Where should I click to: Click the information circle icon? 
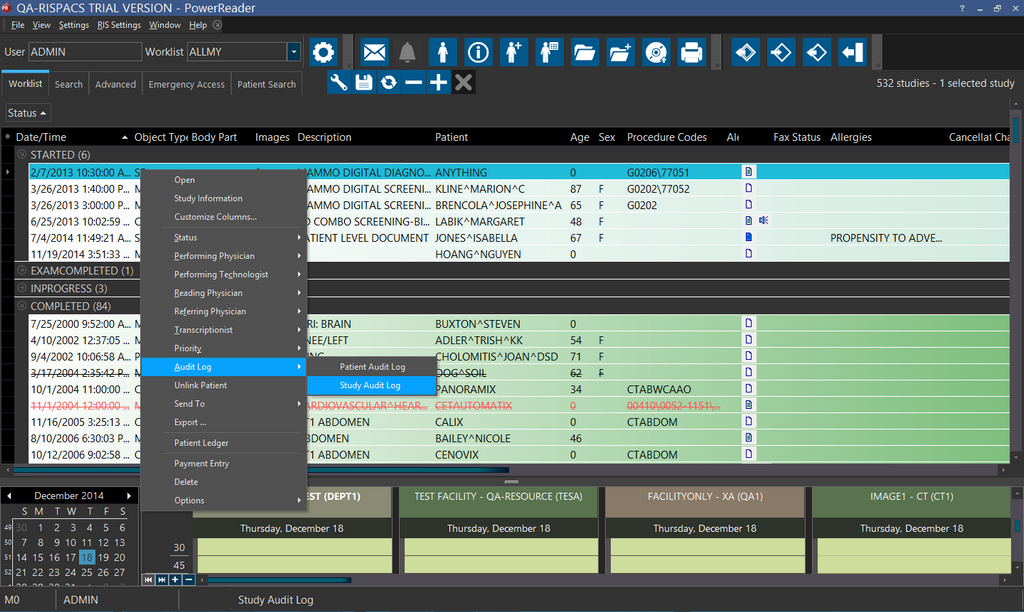pos(478,52)
